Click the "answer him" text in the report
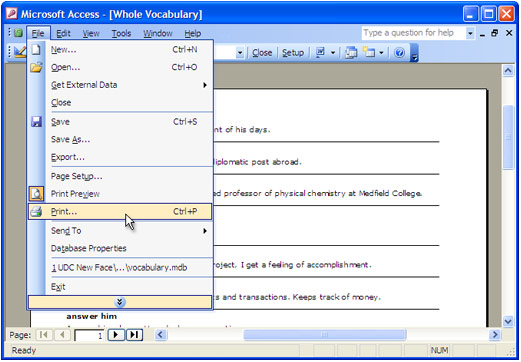Image resolution: width=521 pixels, height=362 pixels. 92,316
